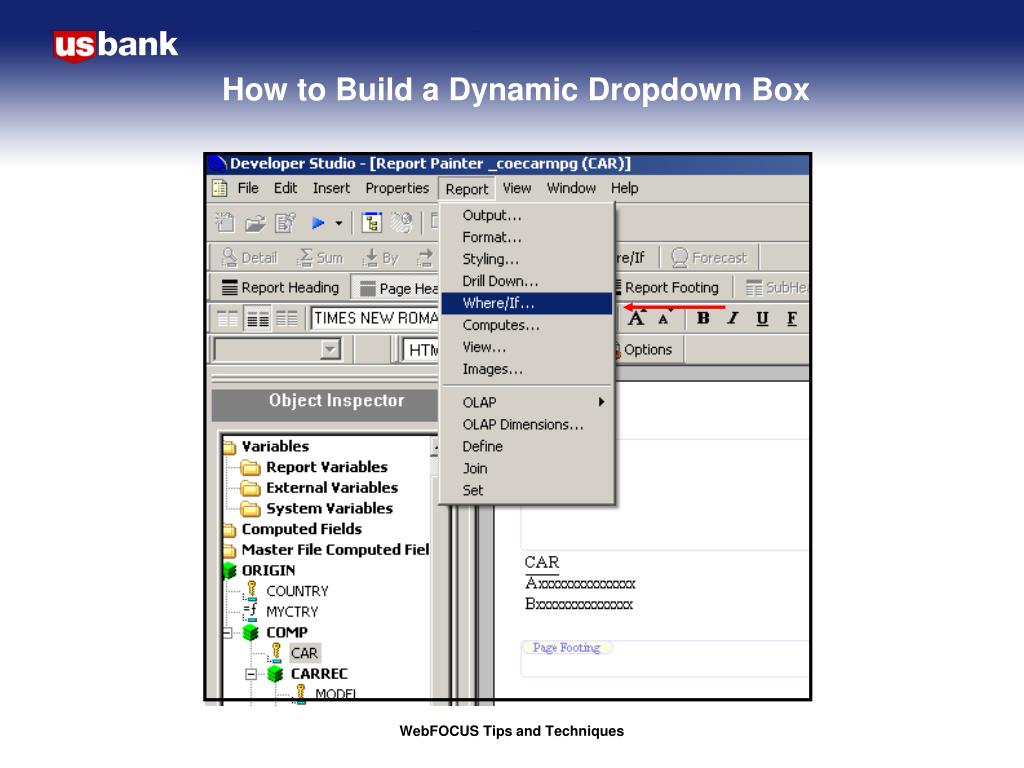Open the File menu
This screenshot has height=768, width=1024.
coord(248,188)
